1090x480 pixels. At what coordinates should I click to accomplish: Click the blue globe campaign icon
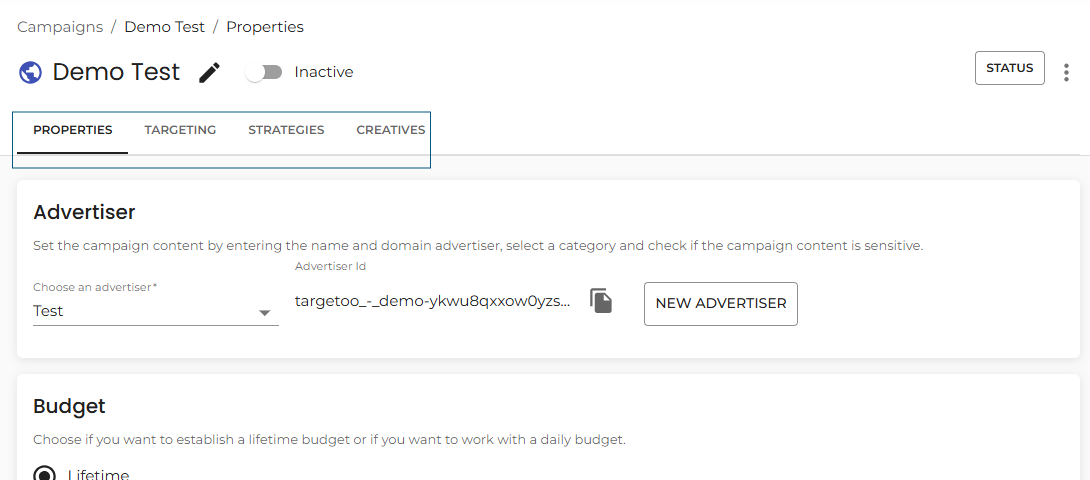(31, 72)
